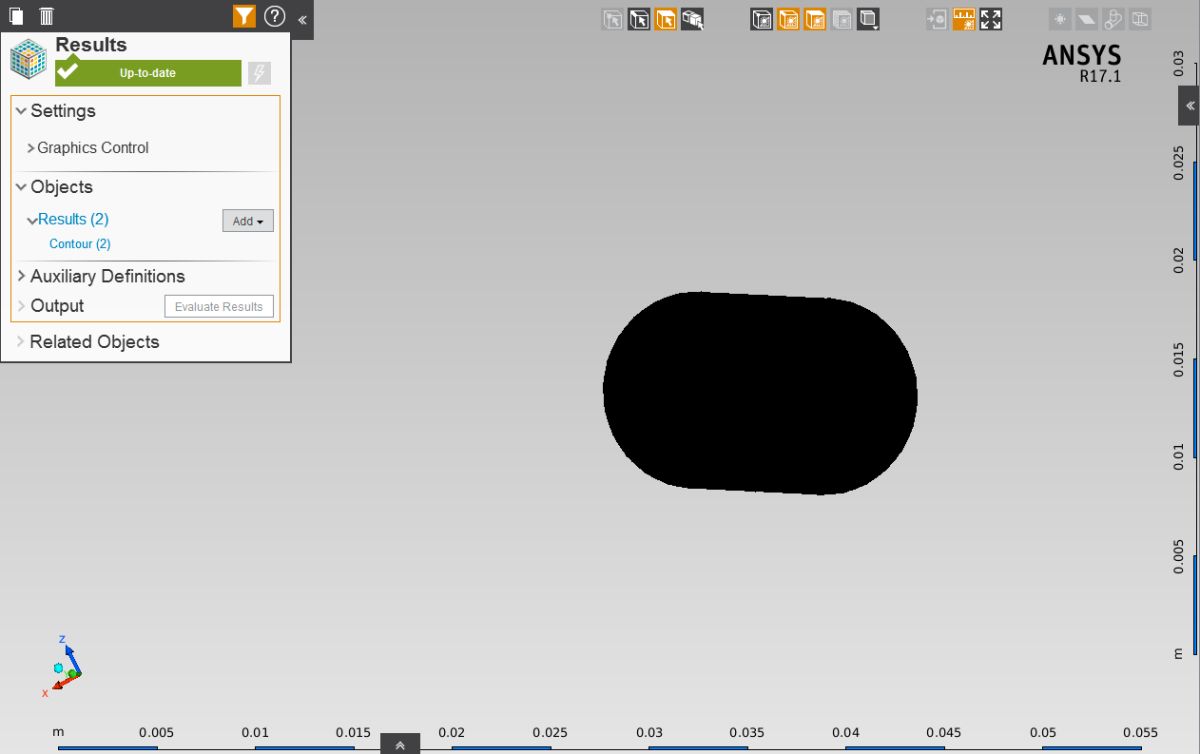Image resolution: width=1200 pixels, height=754 pixels.
Task: Collapse the Results panel with double chevron
Action: pos(302,18)
